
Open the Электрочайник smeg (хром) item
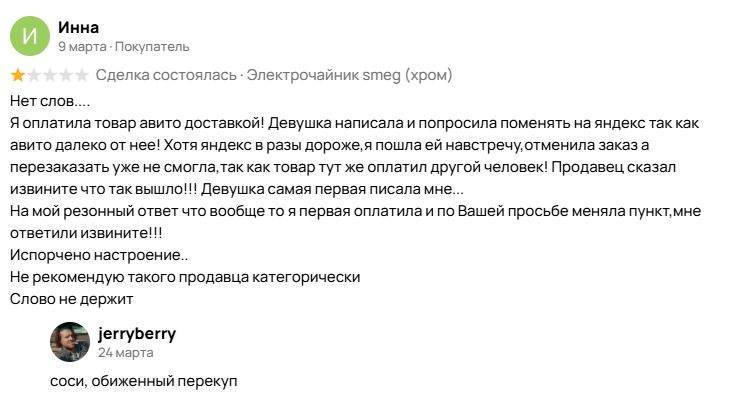point(349,75)
